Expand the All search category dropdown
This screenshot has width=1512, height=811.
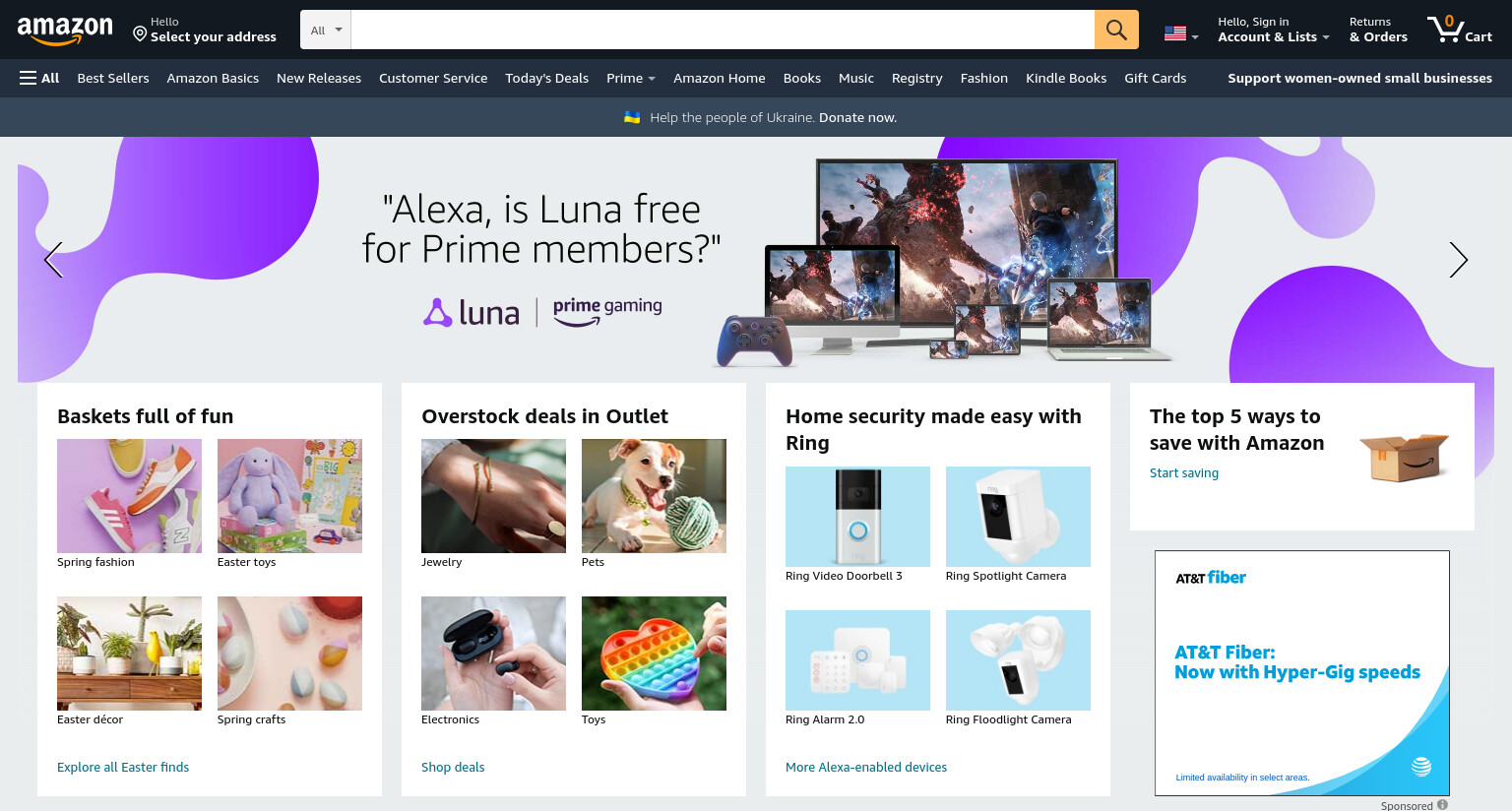pos(326,30)
